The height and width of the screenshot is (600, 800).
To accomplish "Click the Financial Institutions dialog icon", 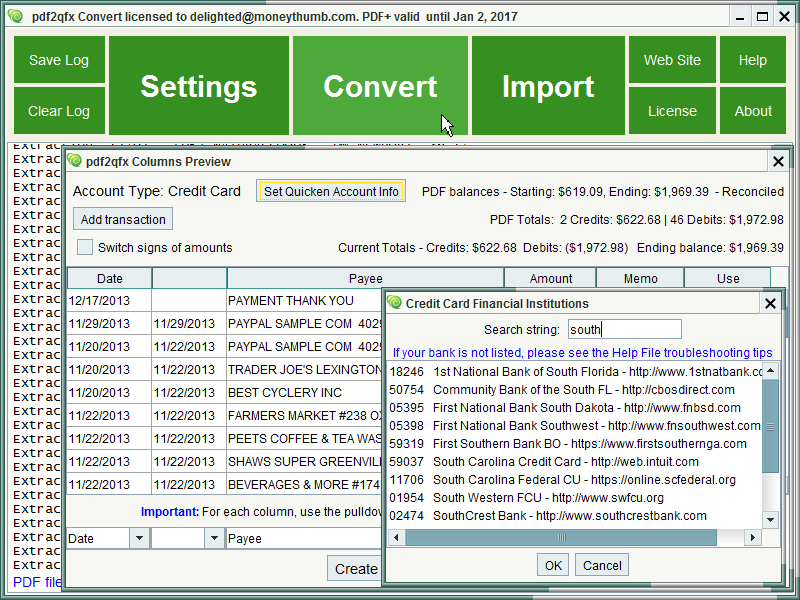I will click(394, 303).
